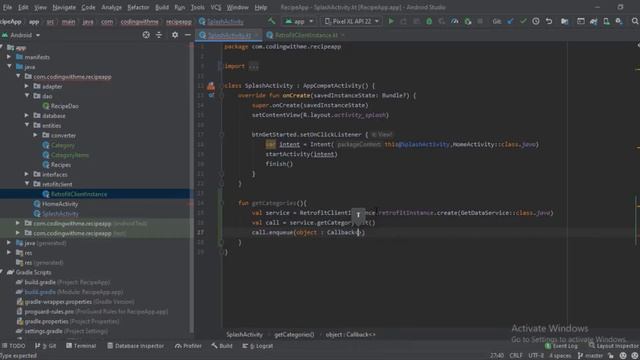This screenshot has width=640, height=360.
Task: Click Select Opened File target icon
Action: point(146,35)
